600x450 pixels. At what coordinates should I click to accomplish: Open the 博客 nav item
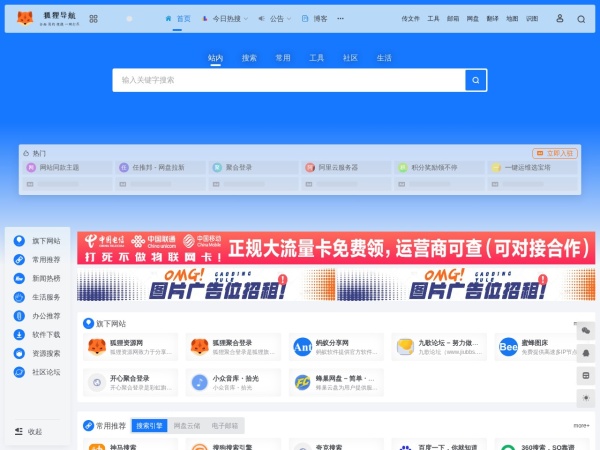pos(315,18)
